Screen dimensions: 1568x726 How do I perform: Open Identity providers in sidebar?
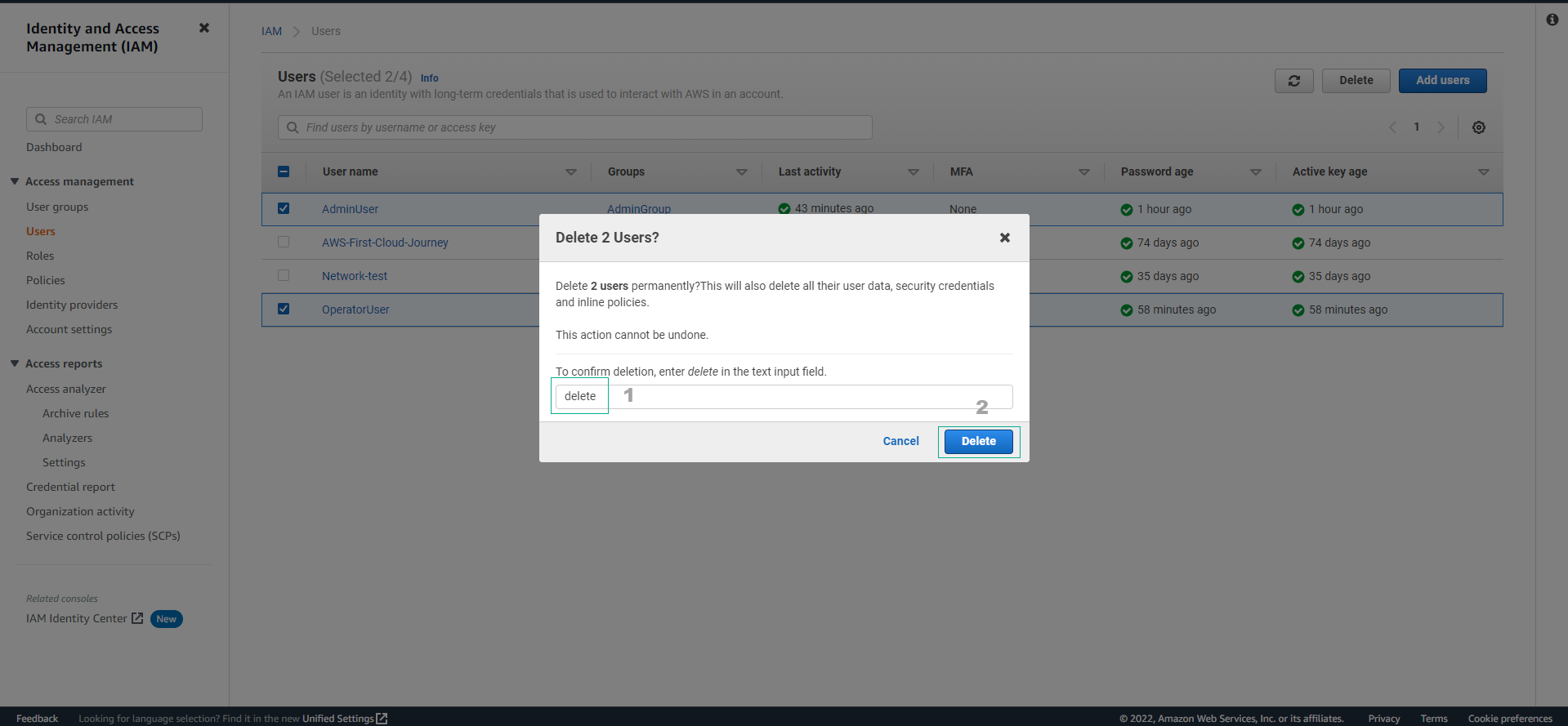tap(72, 305)
